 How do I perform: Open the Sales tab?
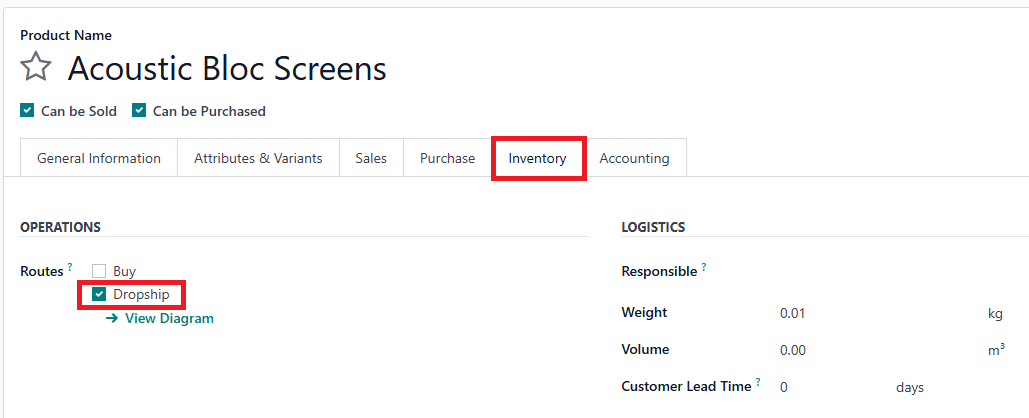[x=371, y=158]
